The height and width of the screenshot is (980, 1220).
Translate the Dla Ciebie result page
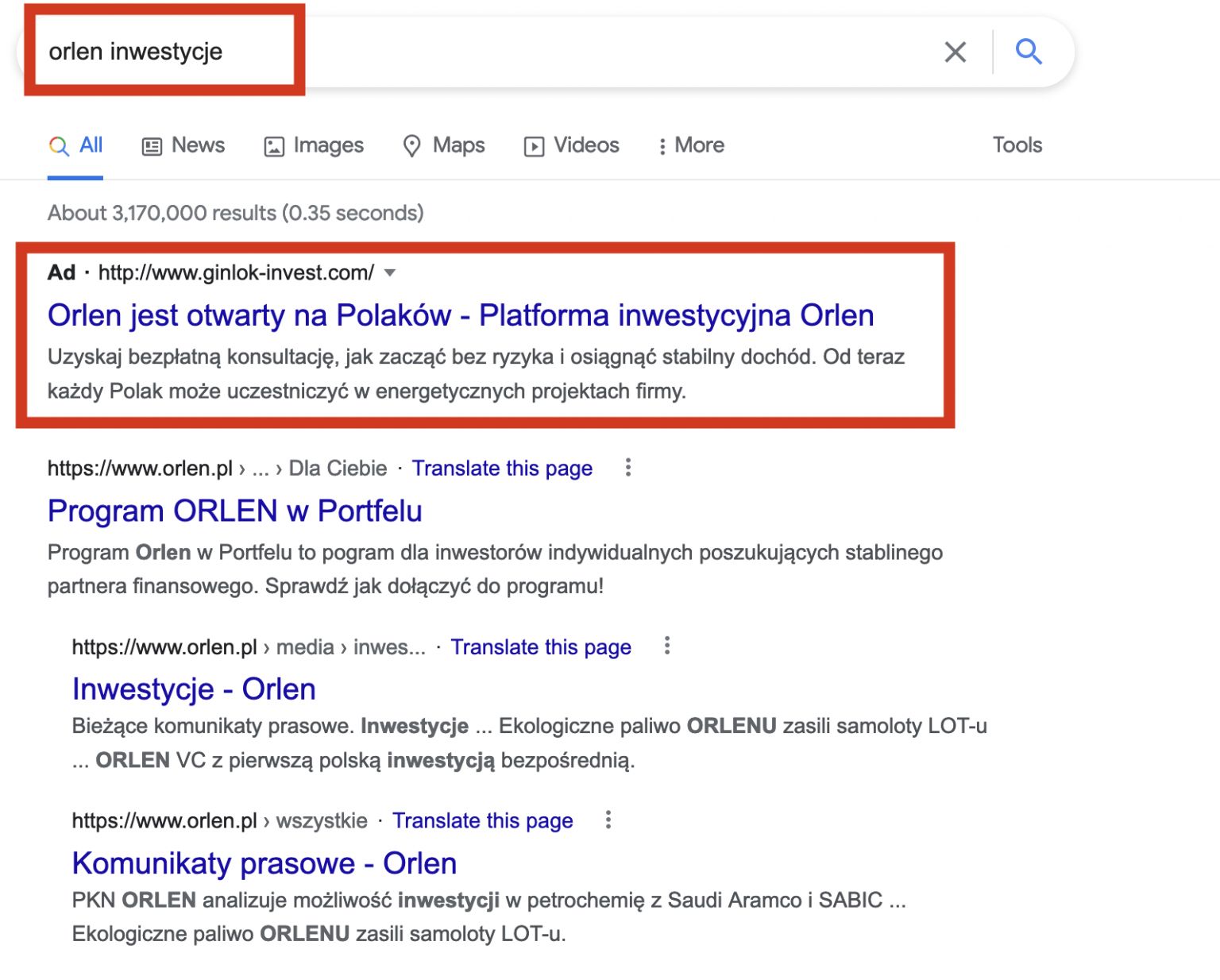(501, 469)
